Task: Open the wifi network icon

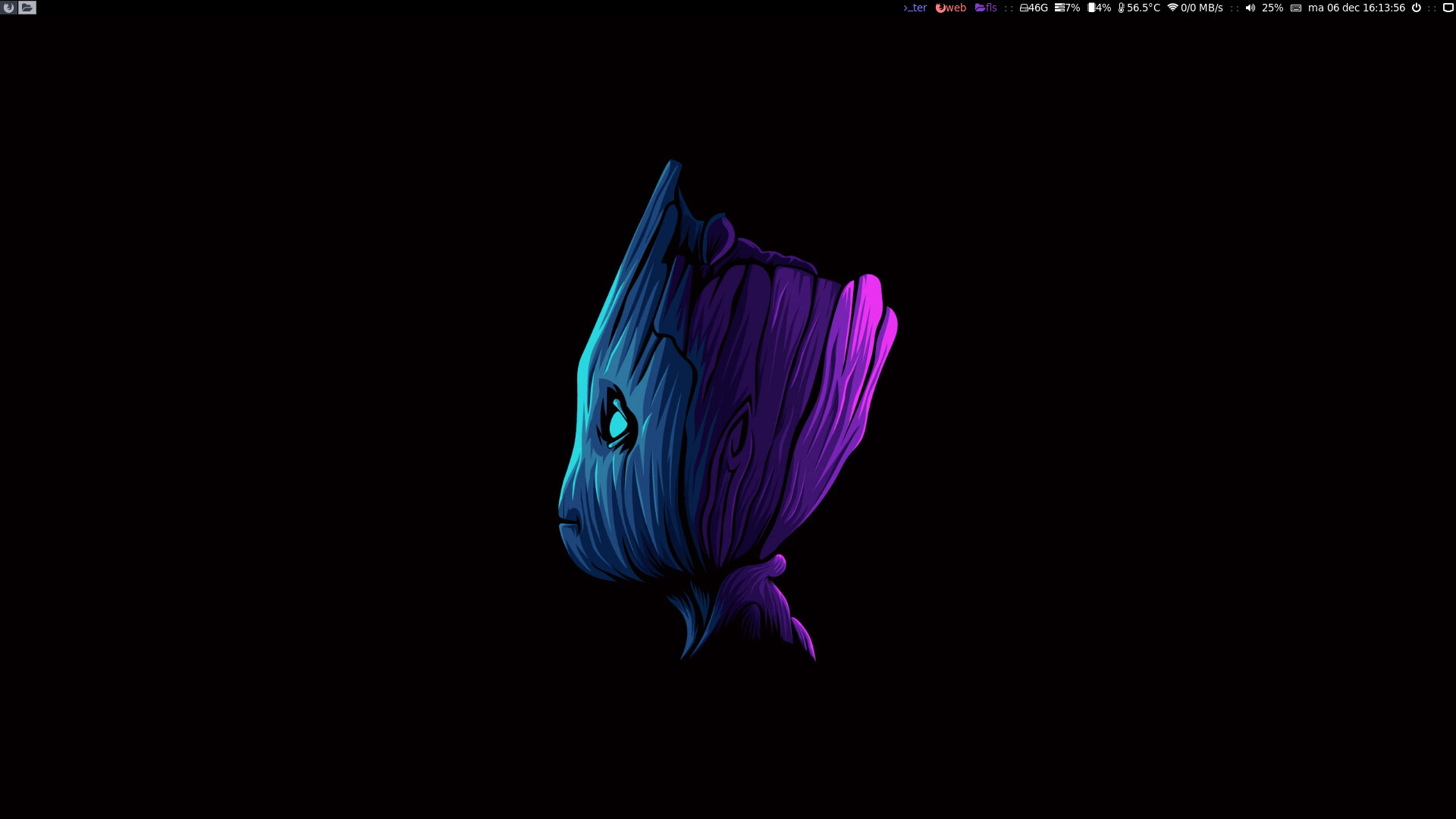Action: pyautogui.click(x=1172, y=8)
